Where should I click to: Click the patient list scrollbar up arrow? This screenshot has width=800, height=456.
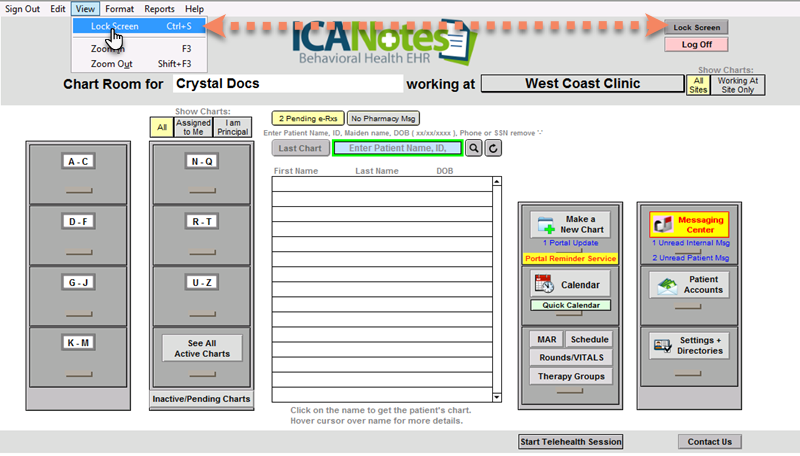pyautogui.click(x=496, y=182)
